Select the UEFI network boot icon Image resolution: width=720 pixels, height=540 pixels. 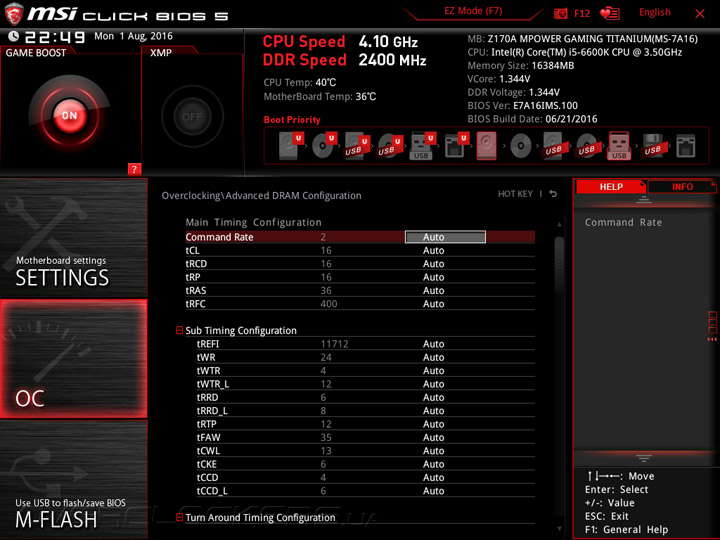tap(456, 146)
